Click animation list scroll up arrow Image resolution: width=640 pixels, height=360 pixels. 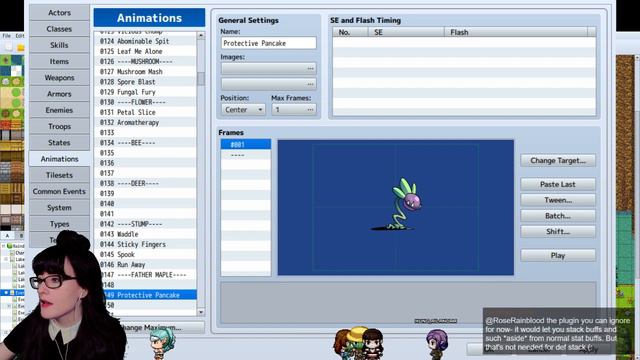pyautogui.click(x=201, y=36)
